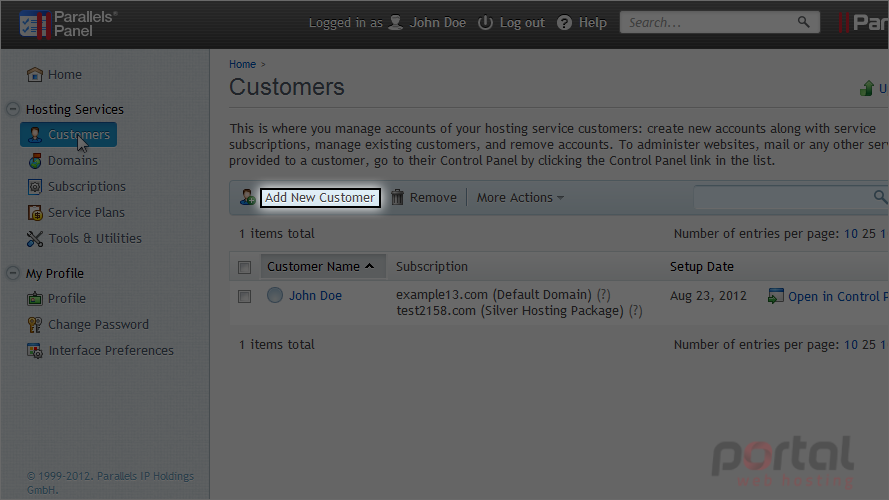
Task: Click the Change Password keys icon
Action: [x=35, y=325]
